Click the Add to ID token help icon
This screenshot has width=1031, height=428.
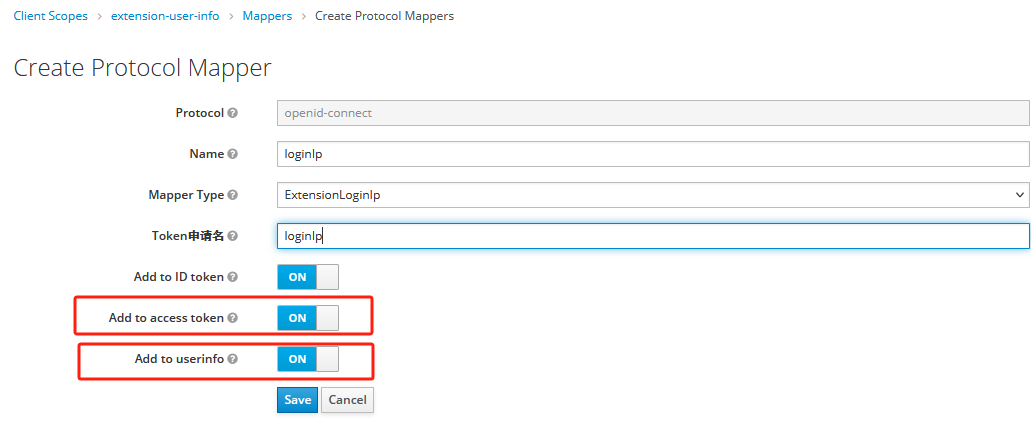233,277
